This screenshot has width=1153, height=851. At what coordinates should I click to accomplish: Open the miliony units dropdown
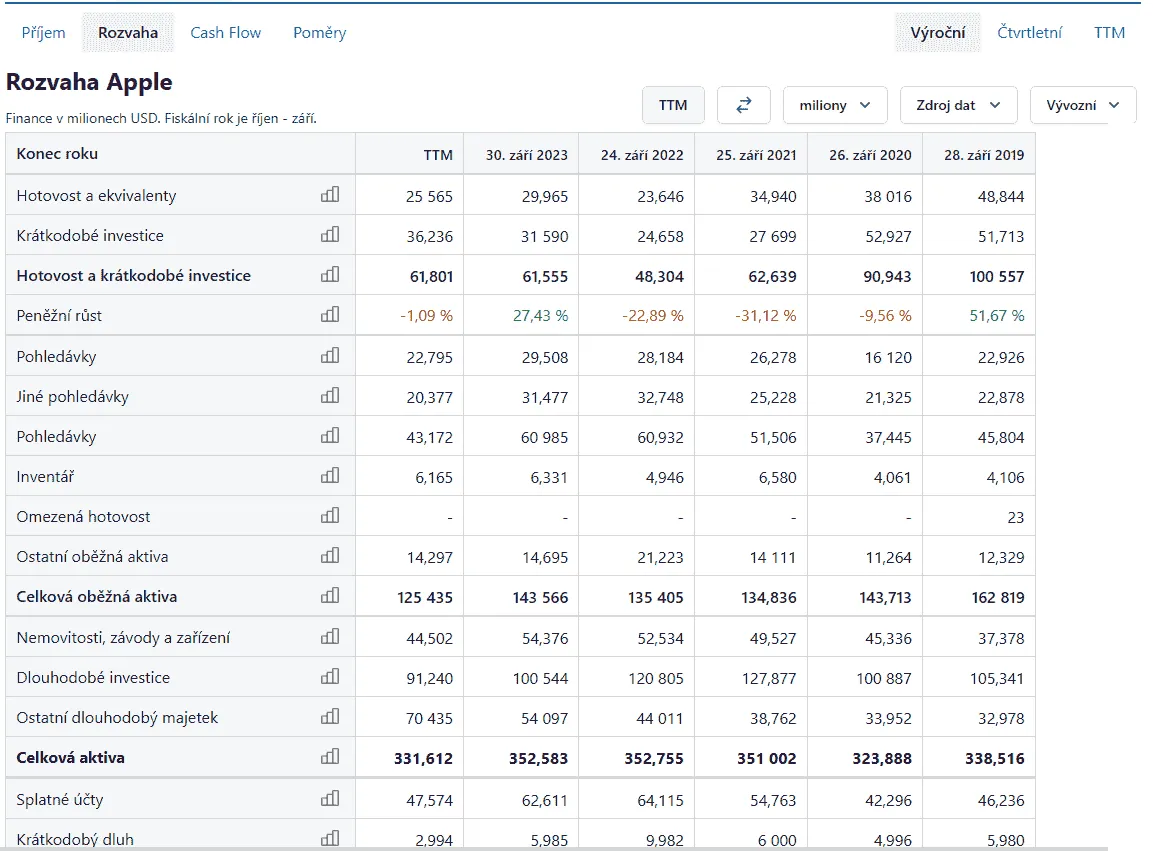coord(835,105)
